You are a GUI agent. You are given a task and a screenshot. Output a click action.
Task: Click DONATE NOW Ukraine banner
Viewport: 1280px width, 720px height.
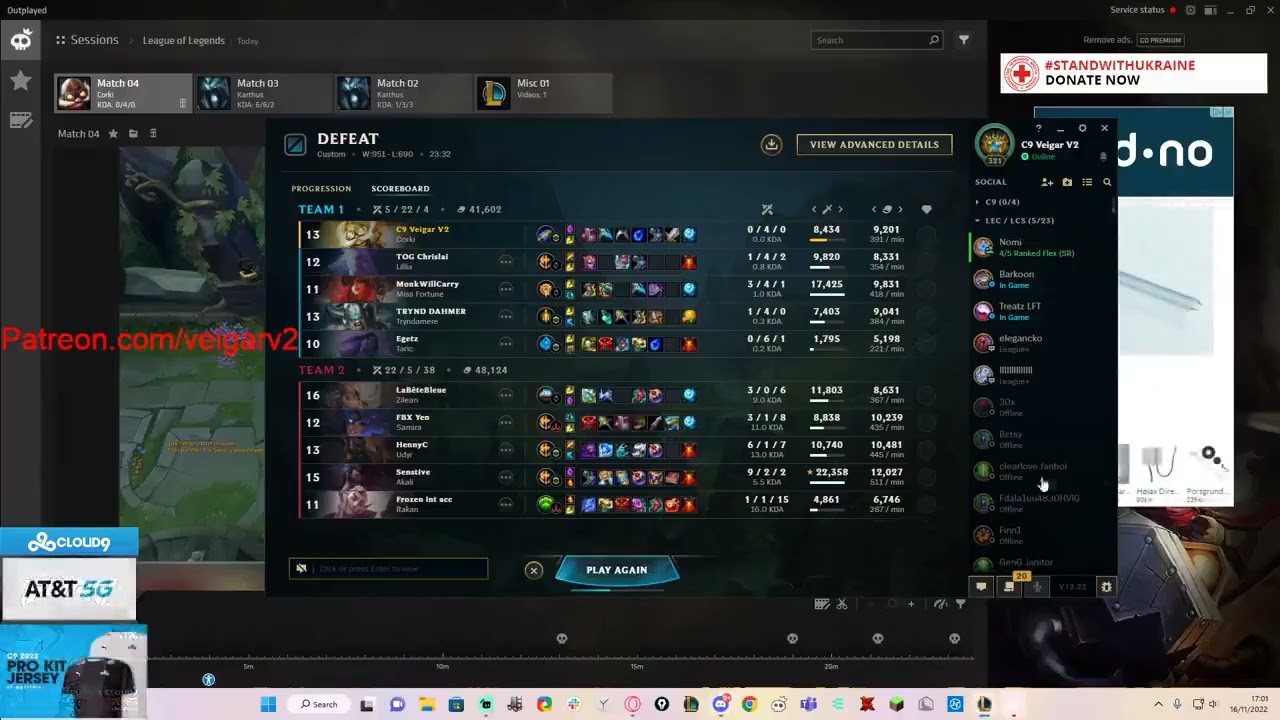(x=1133, y=73)
